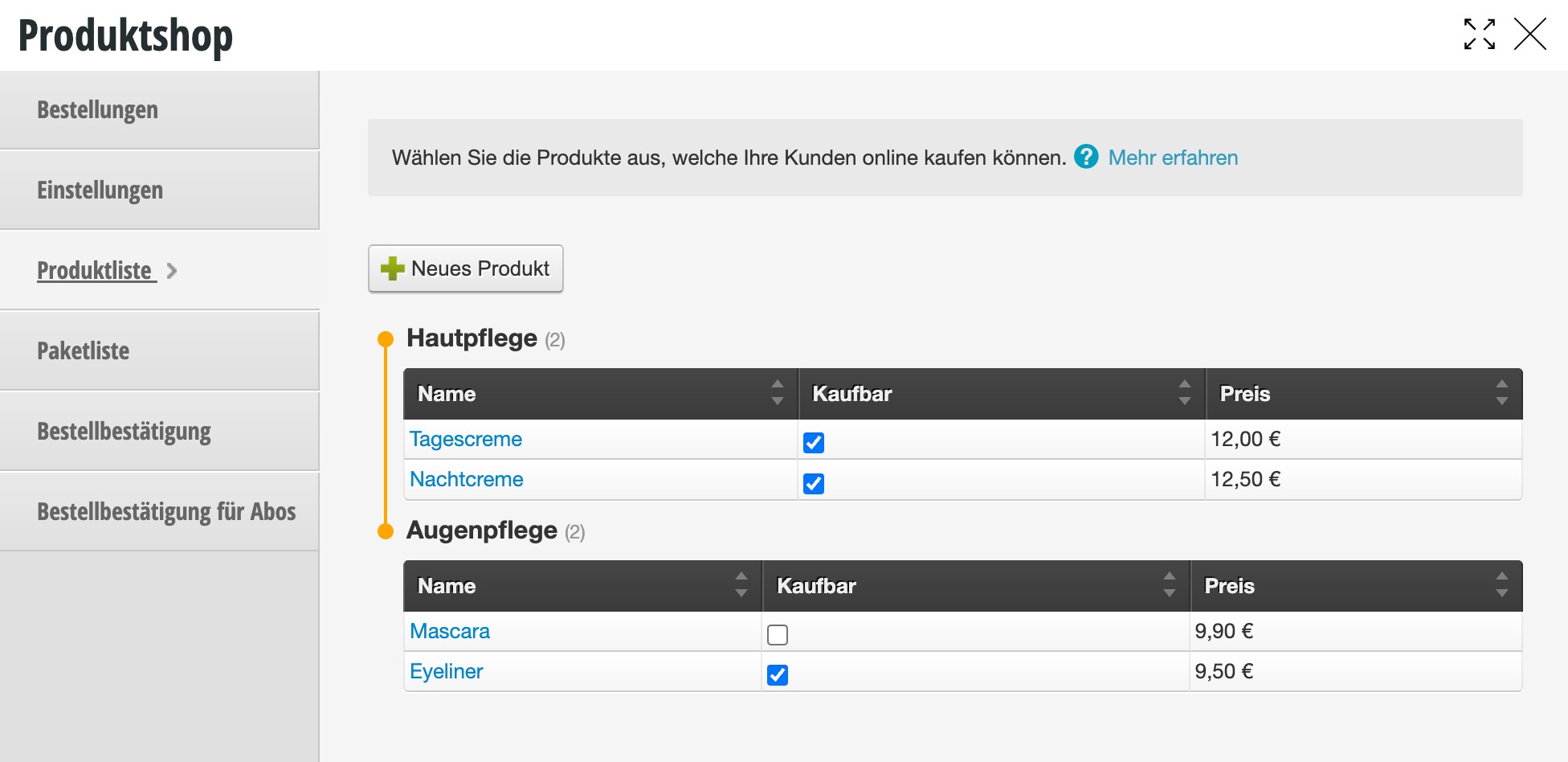The width and height of the screenshot is (1568, 762).
Task: Open the Einstellungen section
Action: (159, 190)
